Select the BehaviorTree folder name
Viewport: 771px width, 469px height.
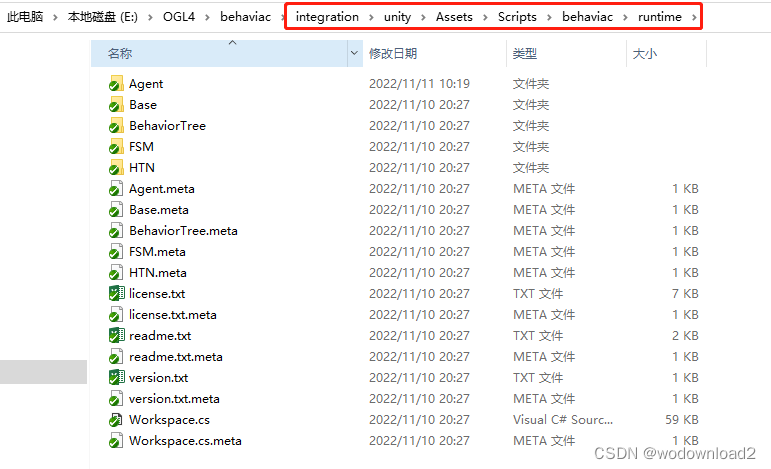(x=167, y=126)
